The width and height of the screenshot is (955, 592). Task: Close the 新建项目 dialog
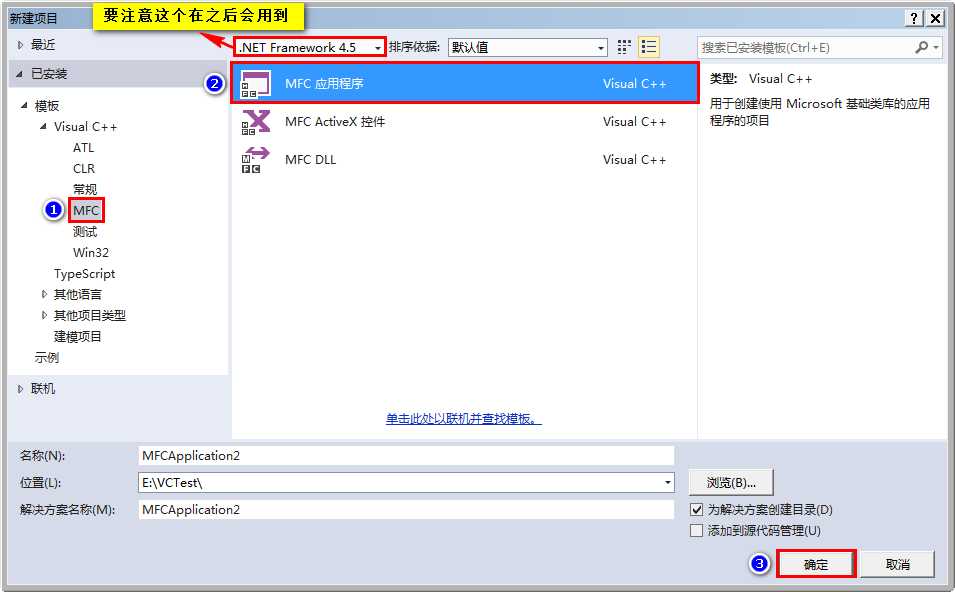tap(936, 18)
